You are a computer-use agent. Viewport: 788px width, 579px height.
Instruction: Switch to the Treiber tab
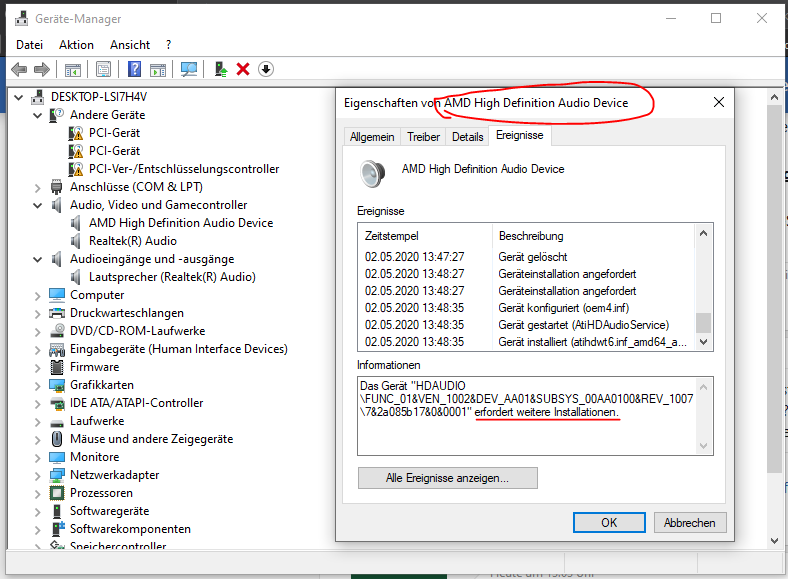(x=423, y=137)
